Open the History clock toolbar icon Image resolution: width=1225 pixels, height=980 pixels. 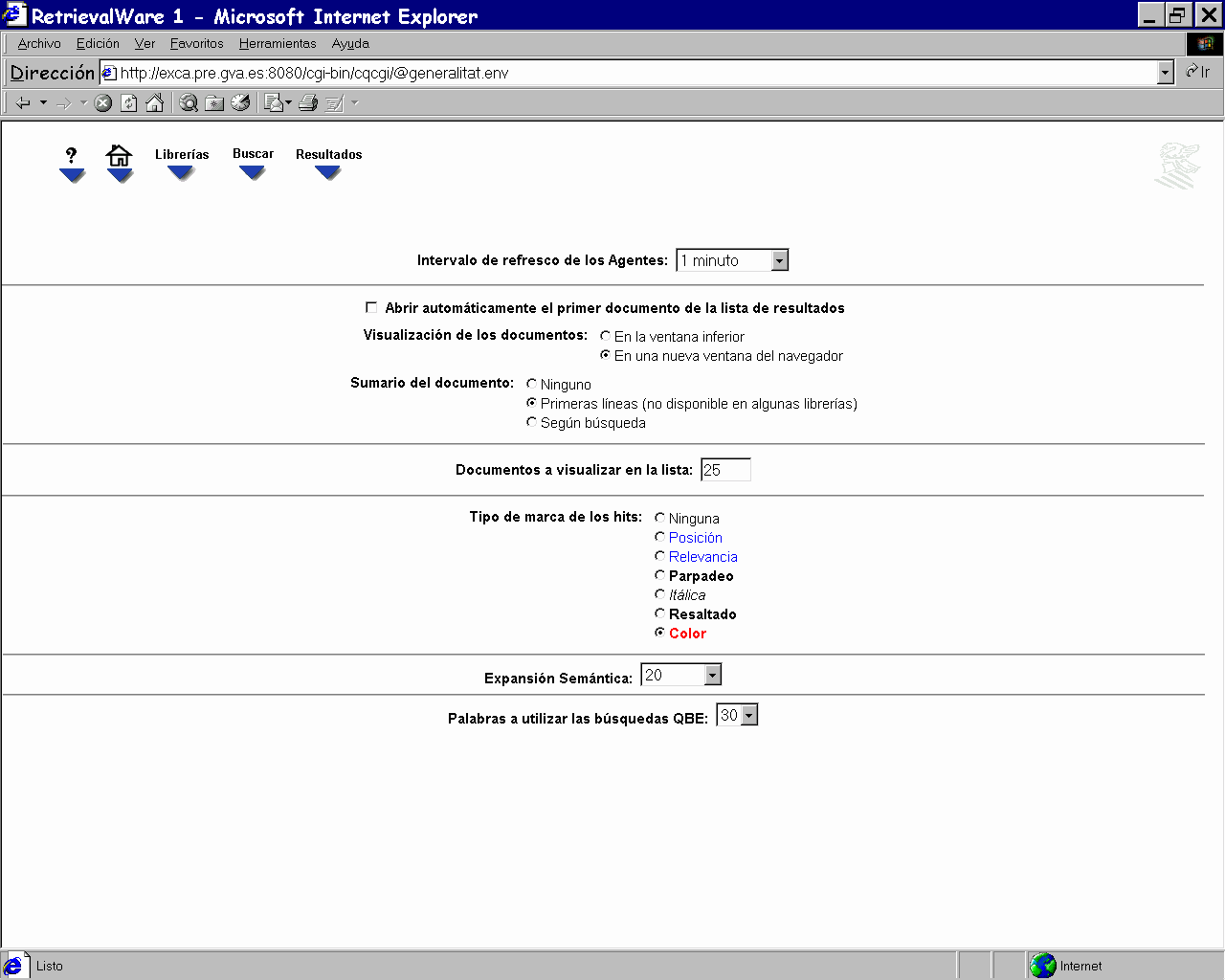[x=240, y=103]
